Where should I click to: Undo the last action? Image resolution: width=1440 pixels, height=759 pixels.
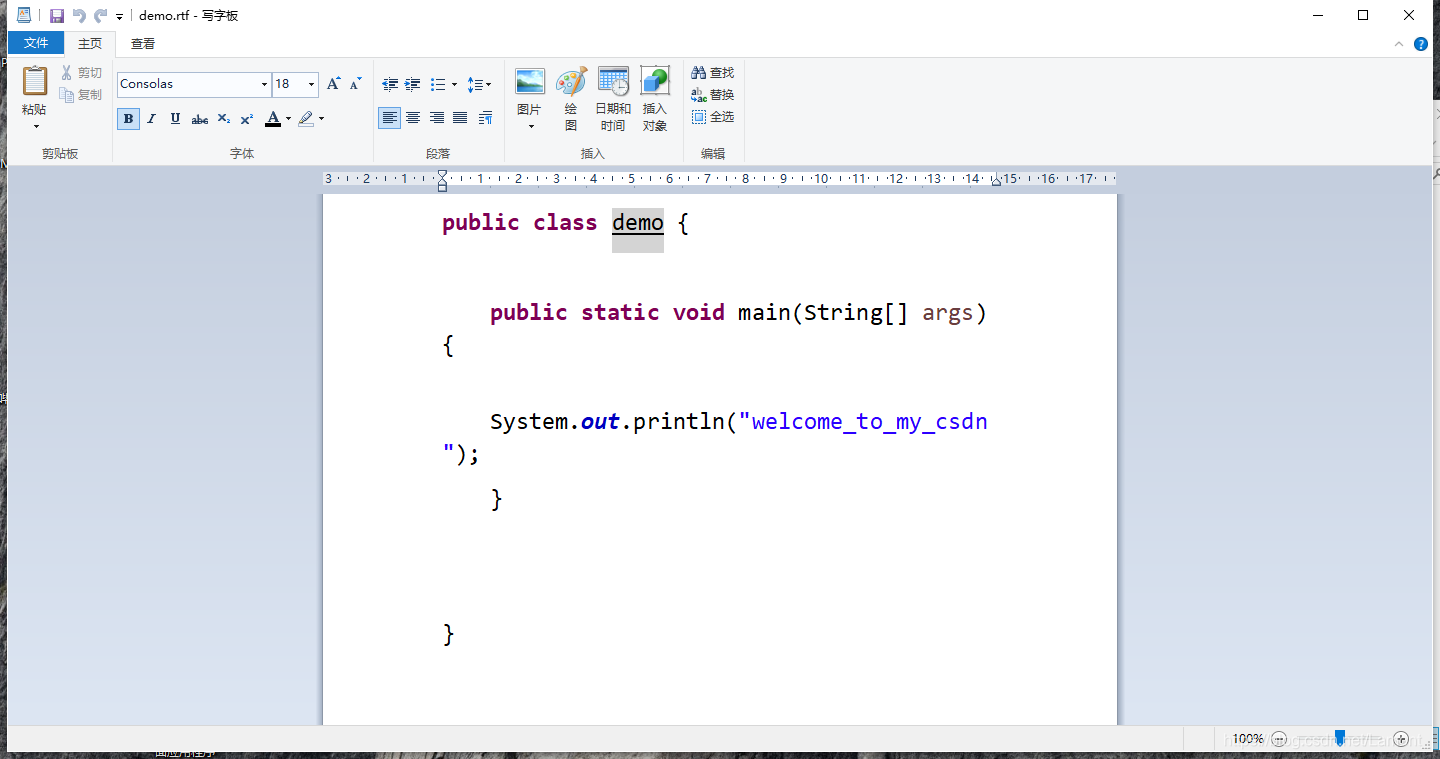tap(79, 16)
